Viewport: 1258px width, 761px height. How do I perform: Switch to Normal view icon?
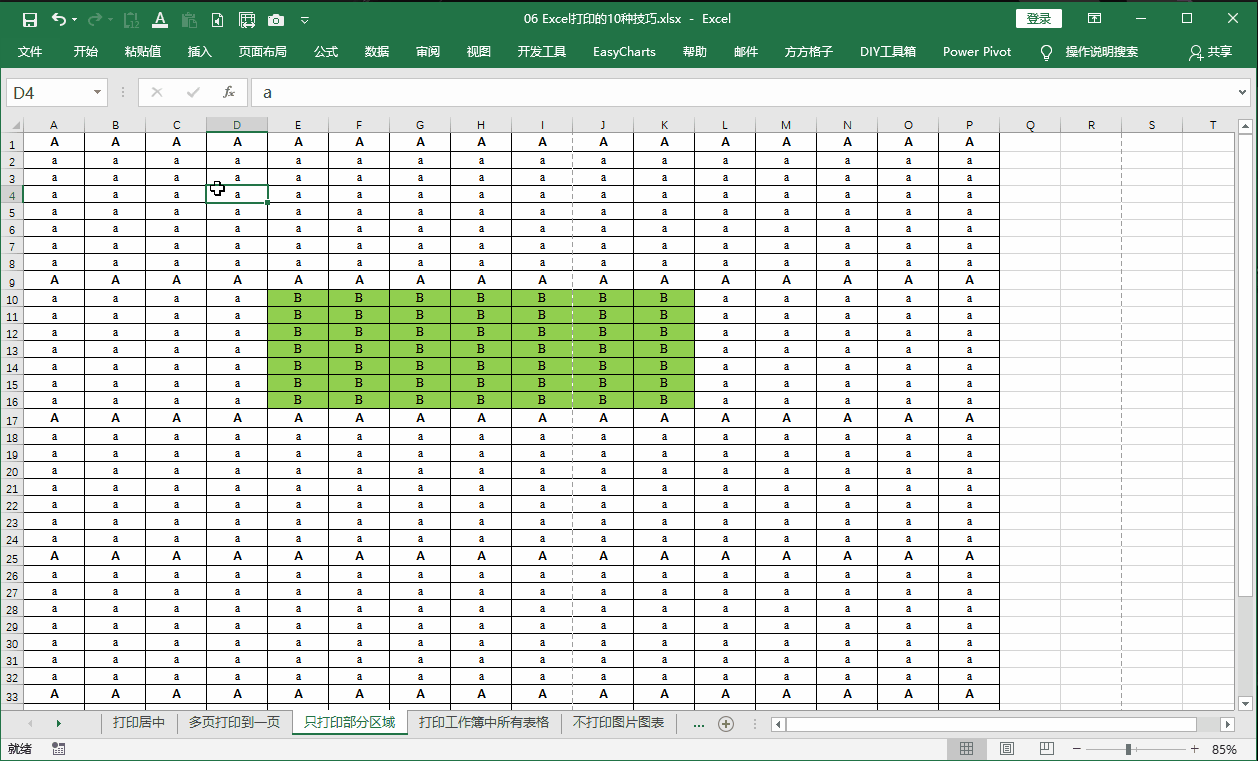(966, 749)
